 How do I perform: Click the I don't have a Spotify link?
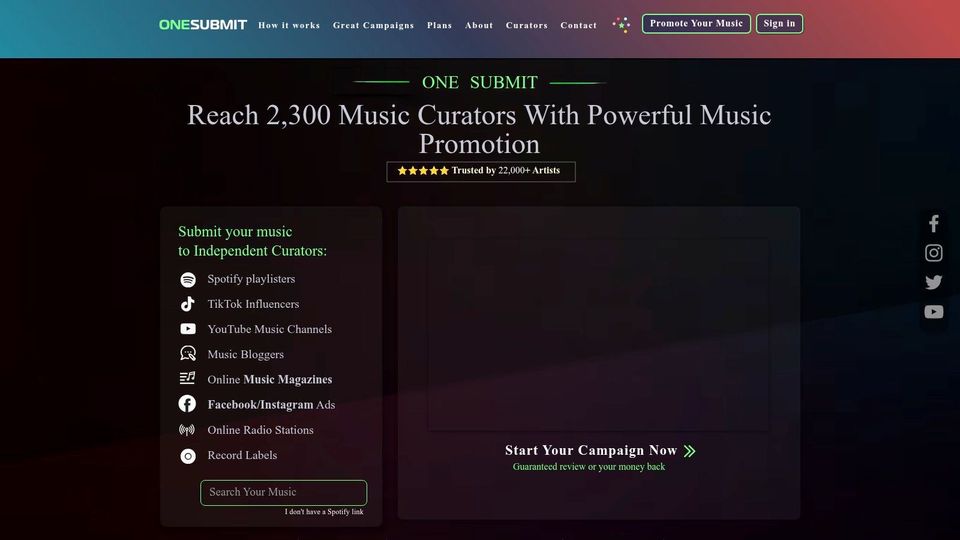click(324, 512)
